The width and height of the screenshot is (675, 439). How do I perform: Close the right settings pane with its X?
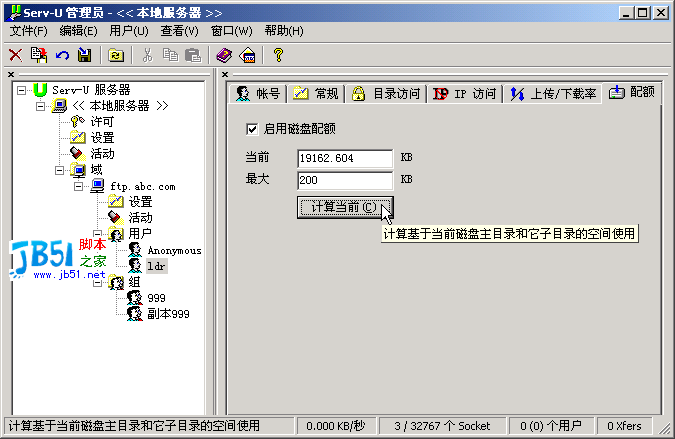point(225,74)
